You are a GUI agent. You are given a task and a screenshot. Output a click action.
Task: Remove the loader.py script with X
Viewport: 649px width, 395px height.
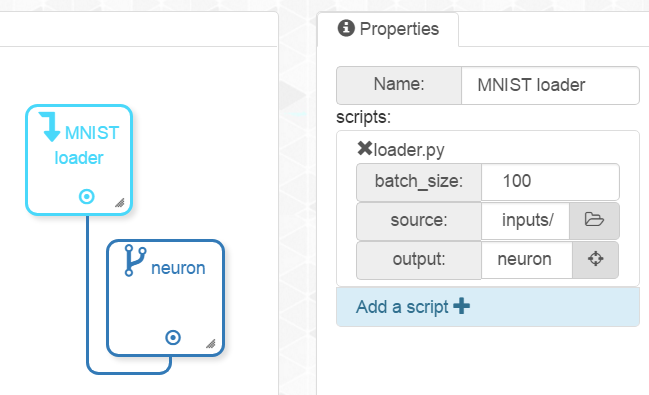point(365,148)
